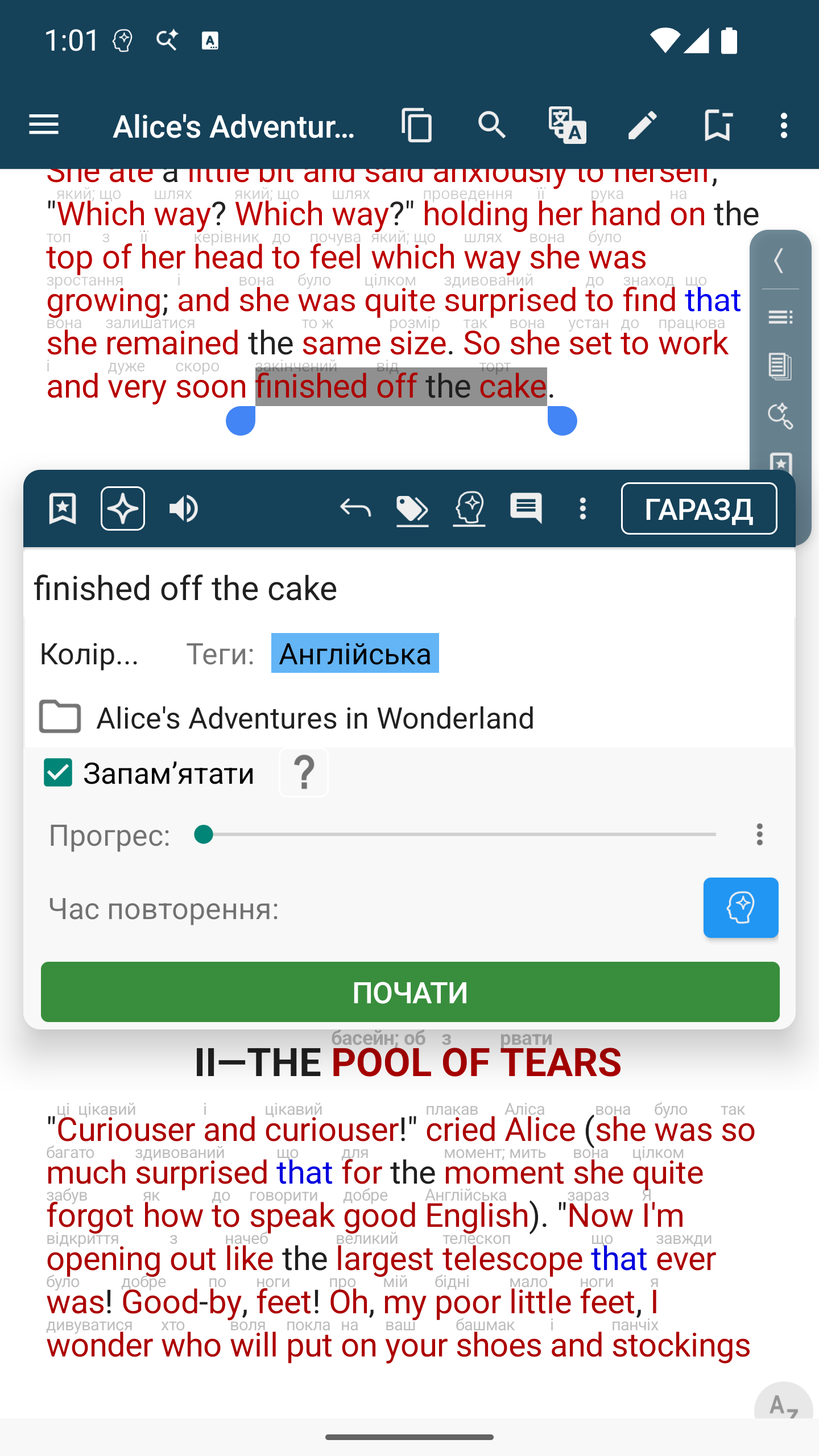This screenshot has width=819, height=1456.
Task: Tap the AI sparkle icon in popup
Action: click(x=123, y=508)
